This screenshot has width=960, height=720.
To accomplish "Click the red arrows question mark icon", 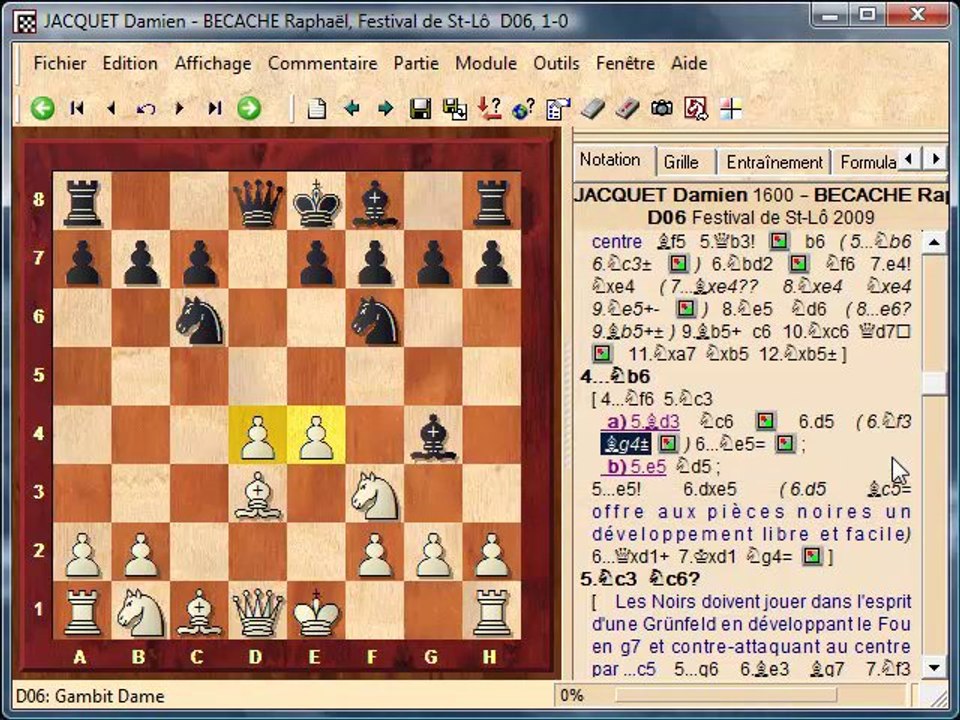I will (489, 108).
